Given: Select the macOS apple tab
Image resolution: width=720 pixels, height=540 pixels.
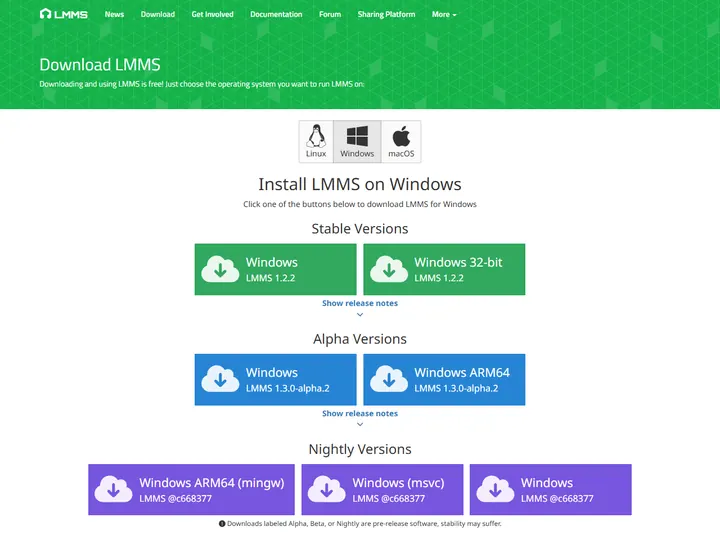Looking at the screenshot, I should pos(401,141).
